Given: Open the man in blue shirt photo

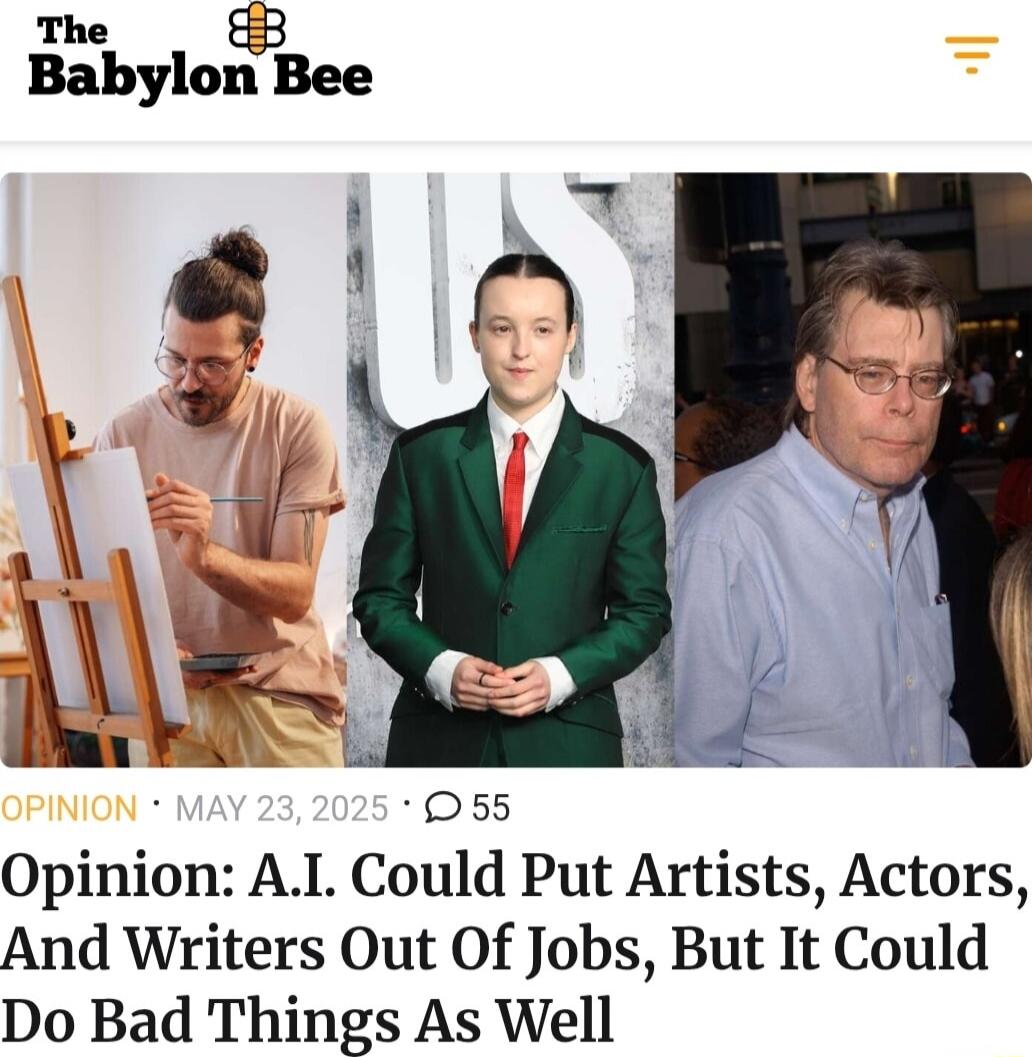Looking at the screenshot, I should (x=853, y=470).
